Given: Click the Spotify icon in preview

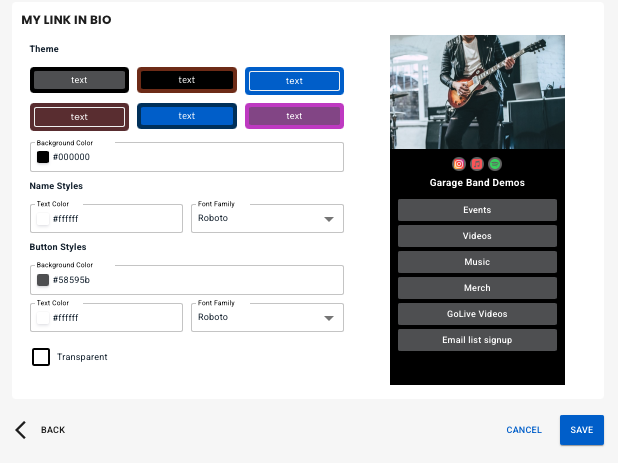Looking at the screenshot, I should coord(495,164).
